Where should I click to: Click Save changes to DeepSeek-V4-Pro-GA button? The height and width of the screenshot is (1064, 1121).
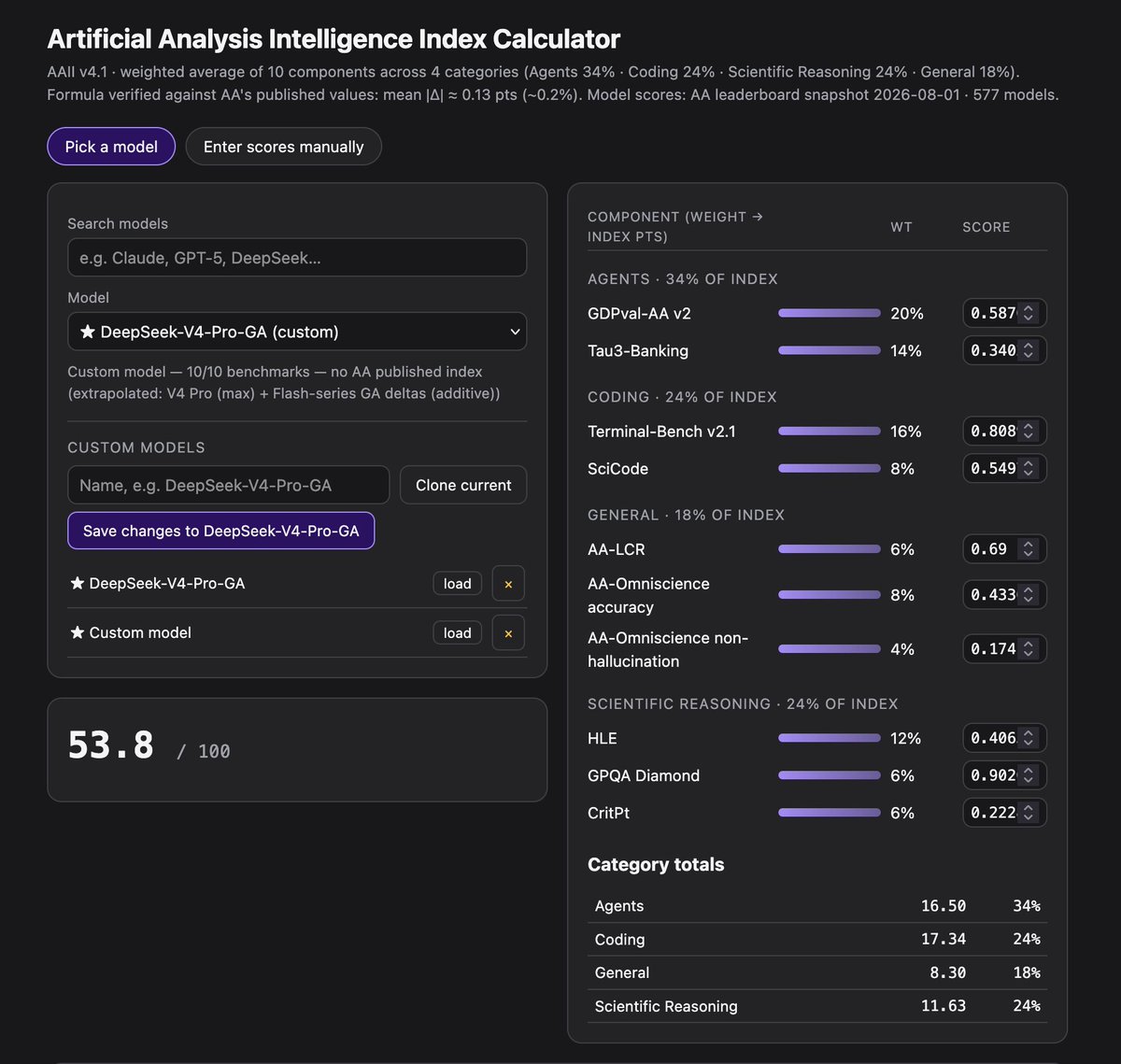[x=221, y=531]
